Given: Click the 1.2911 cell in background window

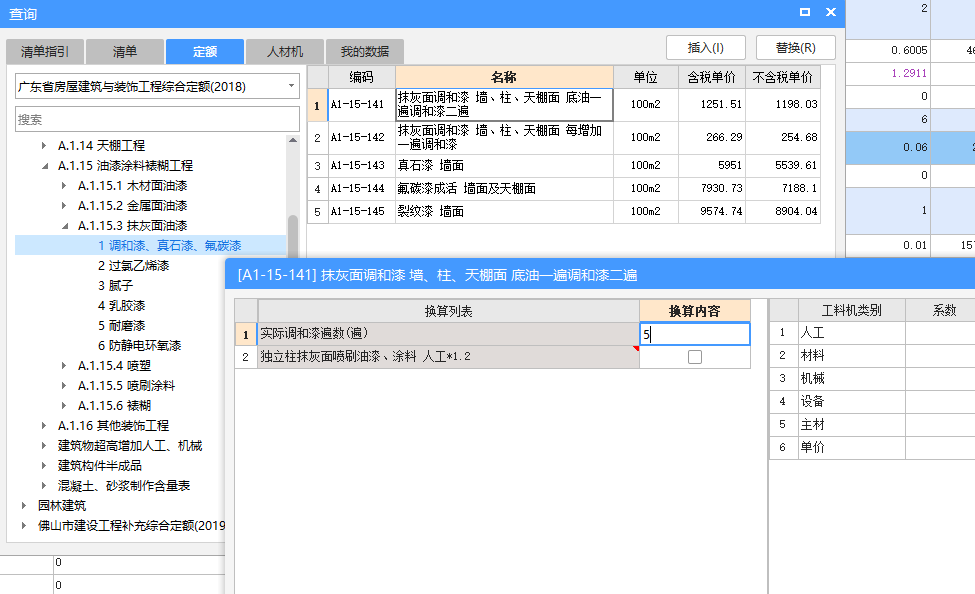Looking at the screenshot, I should point(888,73).
